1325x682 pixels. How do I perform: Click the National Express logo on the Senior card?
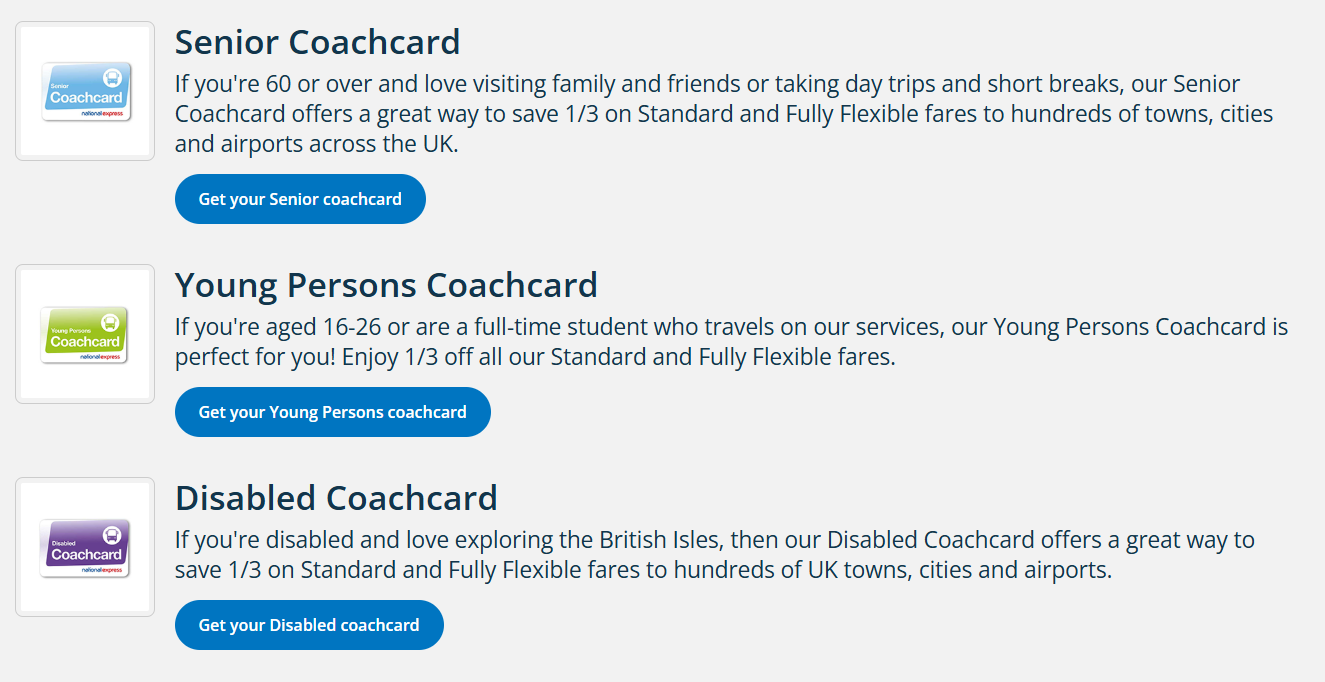pos(101,115)
